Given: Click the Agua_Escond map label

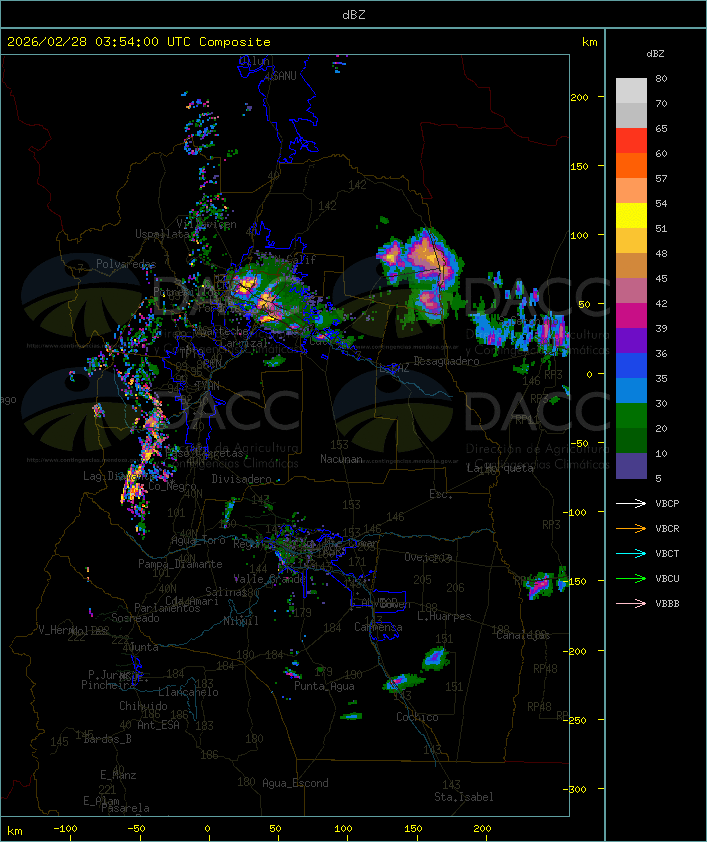Looking at the screenshot, I should 295,783.
